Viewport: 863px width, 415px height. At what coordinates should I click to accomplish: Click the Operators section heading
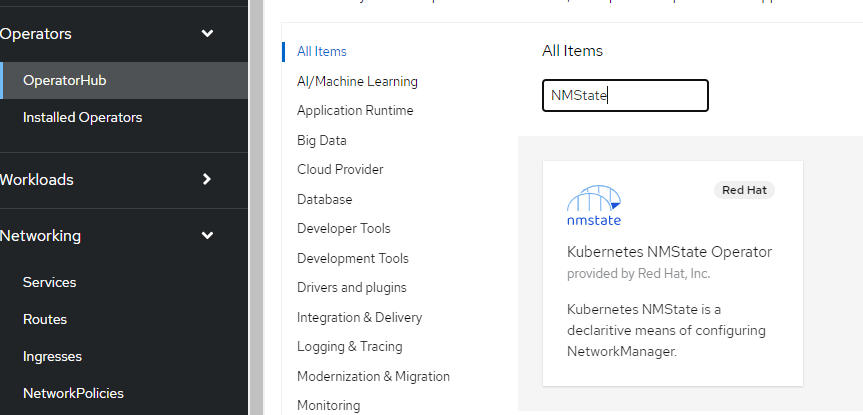(x=36, y=34)
